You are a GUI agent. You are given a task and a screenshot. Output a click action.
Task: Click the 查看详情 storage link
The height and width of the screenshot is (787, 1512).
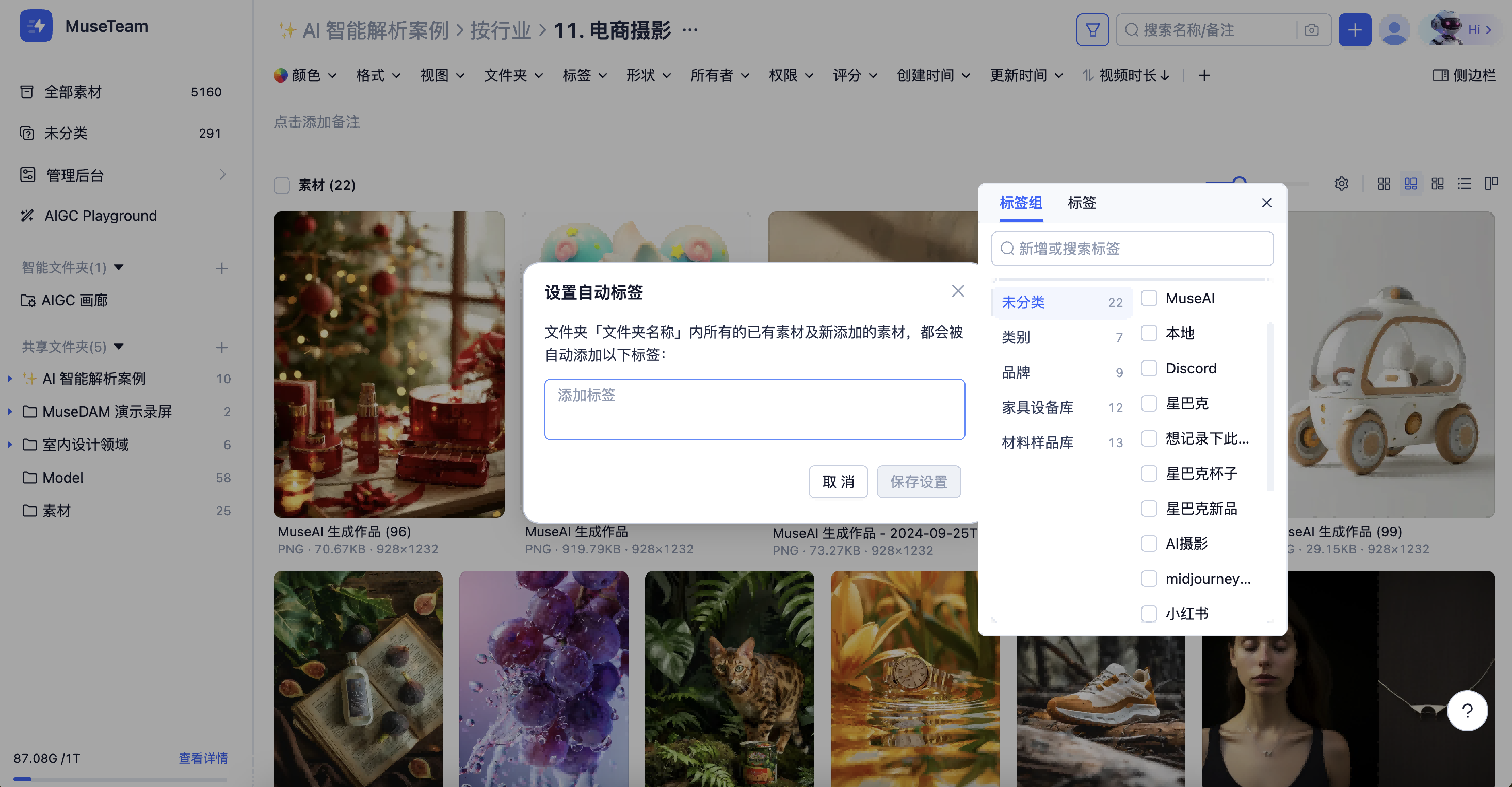[202, 758]
